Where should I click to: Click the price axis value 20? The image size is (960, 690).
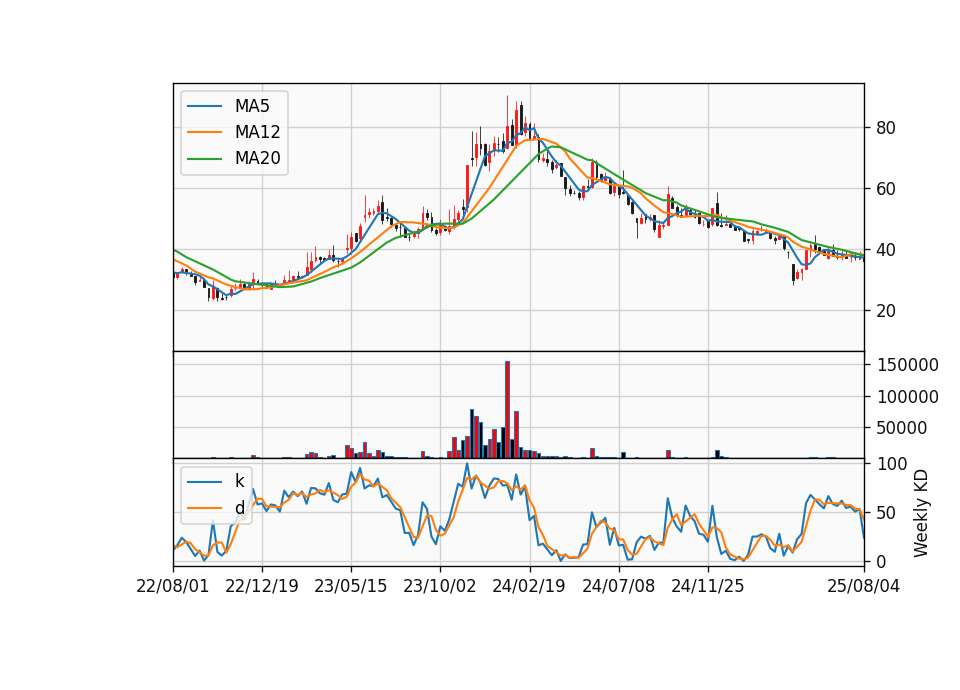(x=886, y=311)
